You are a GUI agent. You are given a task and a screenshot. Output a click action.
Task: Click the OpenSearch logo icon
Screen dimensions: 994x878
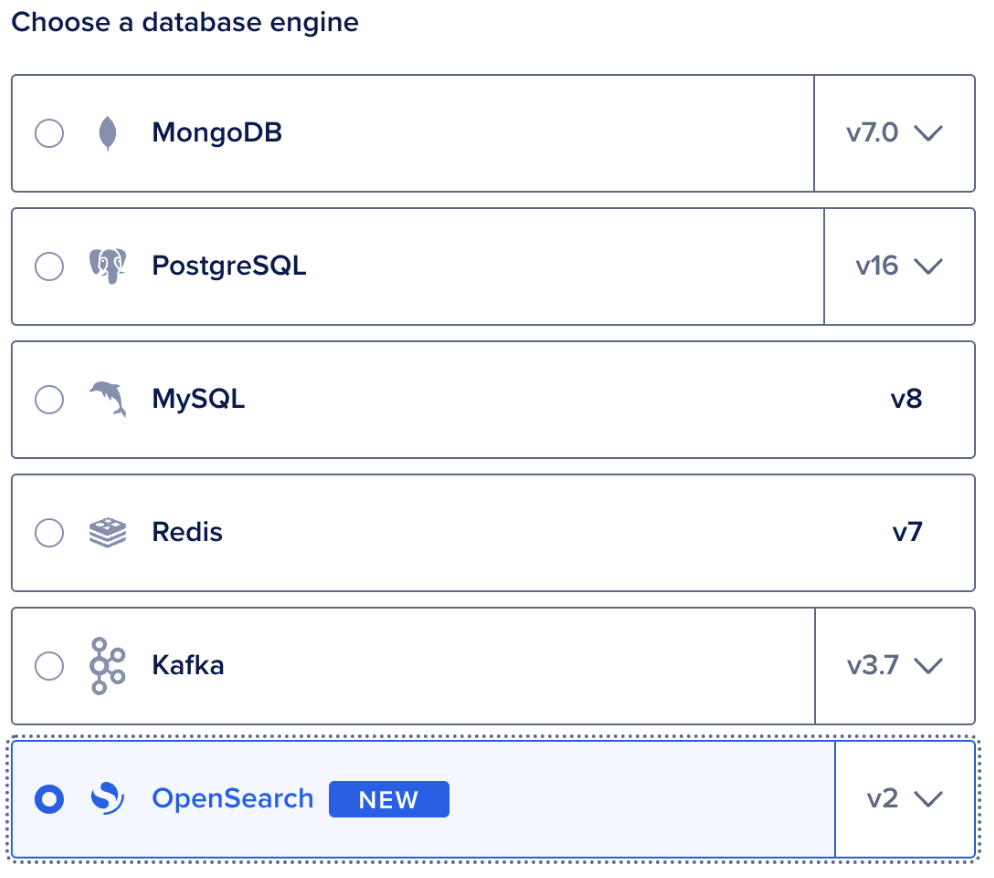tap(108, 799)
